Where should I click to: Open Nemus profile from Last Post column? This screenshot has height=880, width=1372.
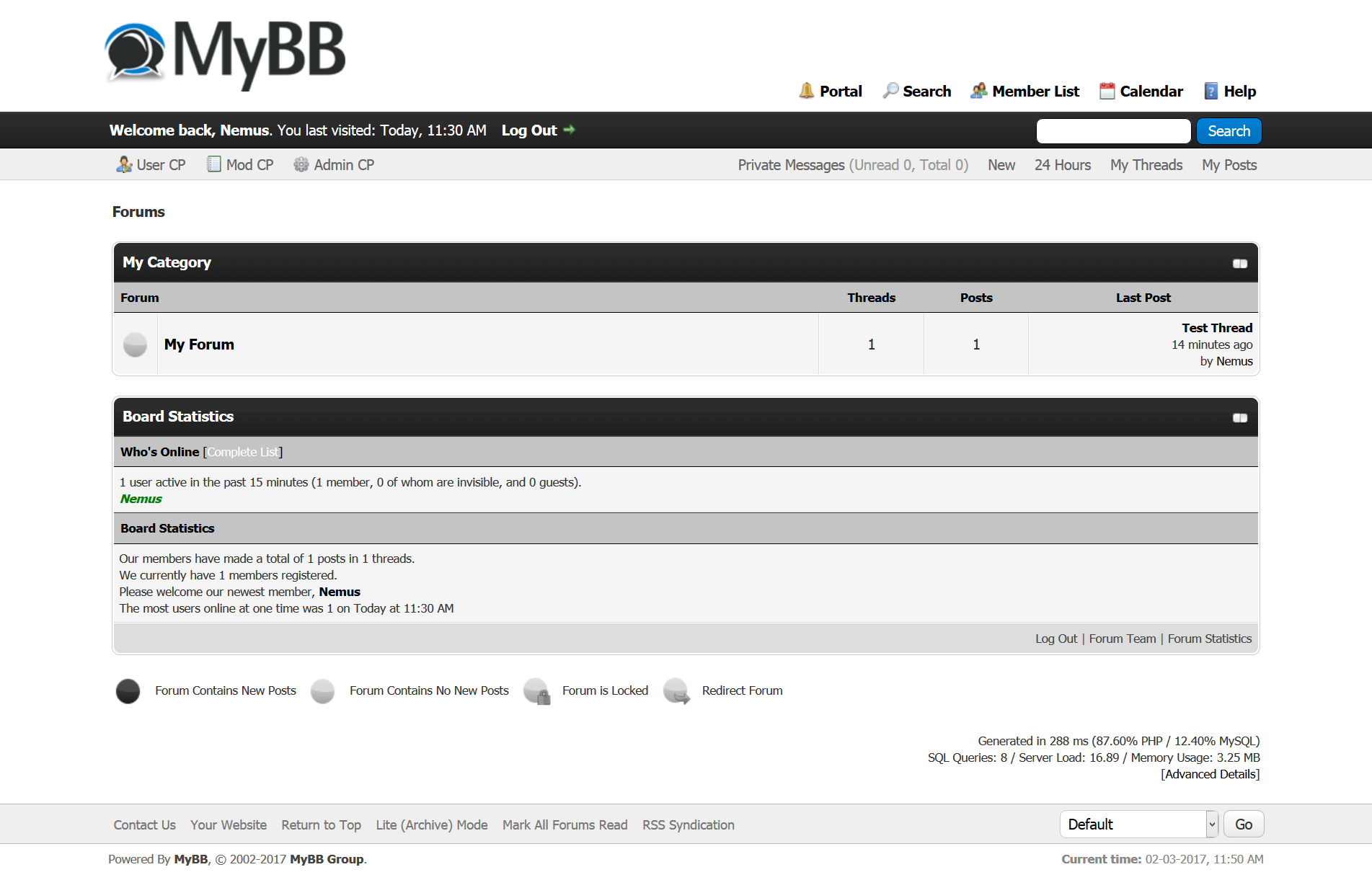(1234, 361)
